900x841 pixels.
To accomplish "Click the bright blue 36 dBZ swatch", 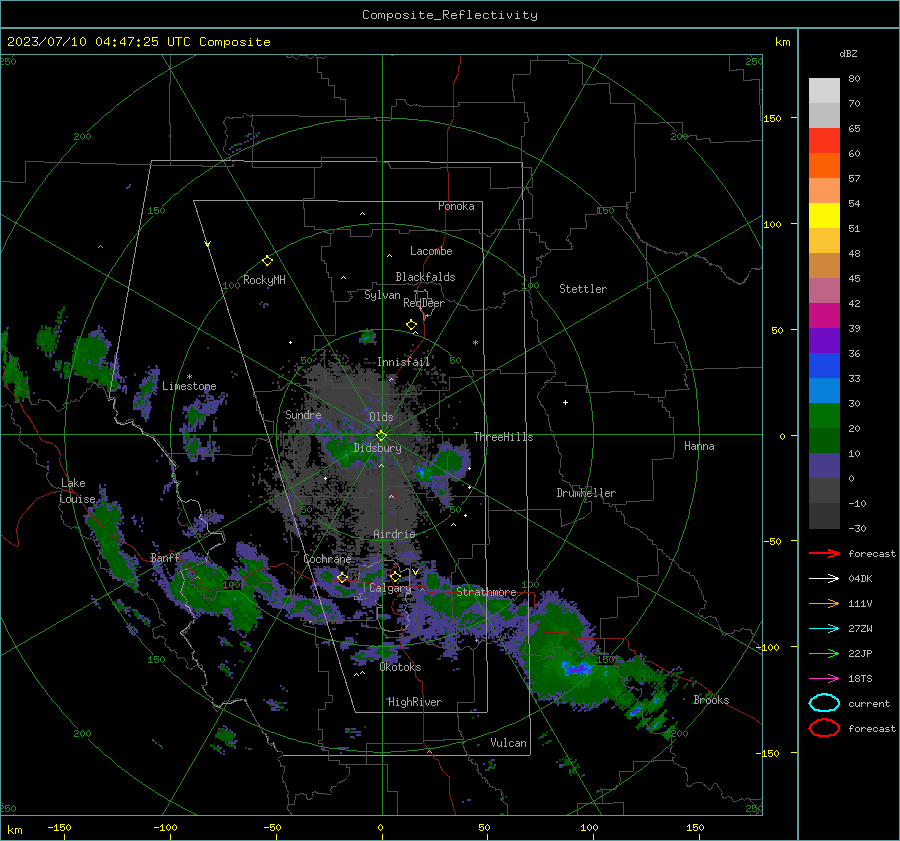I will [x=824, y=365].
